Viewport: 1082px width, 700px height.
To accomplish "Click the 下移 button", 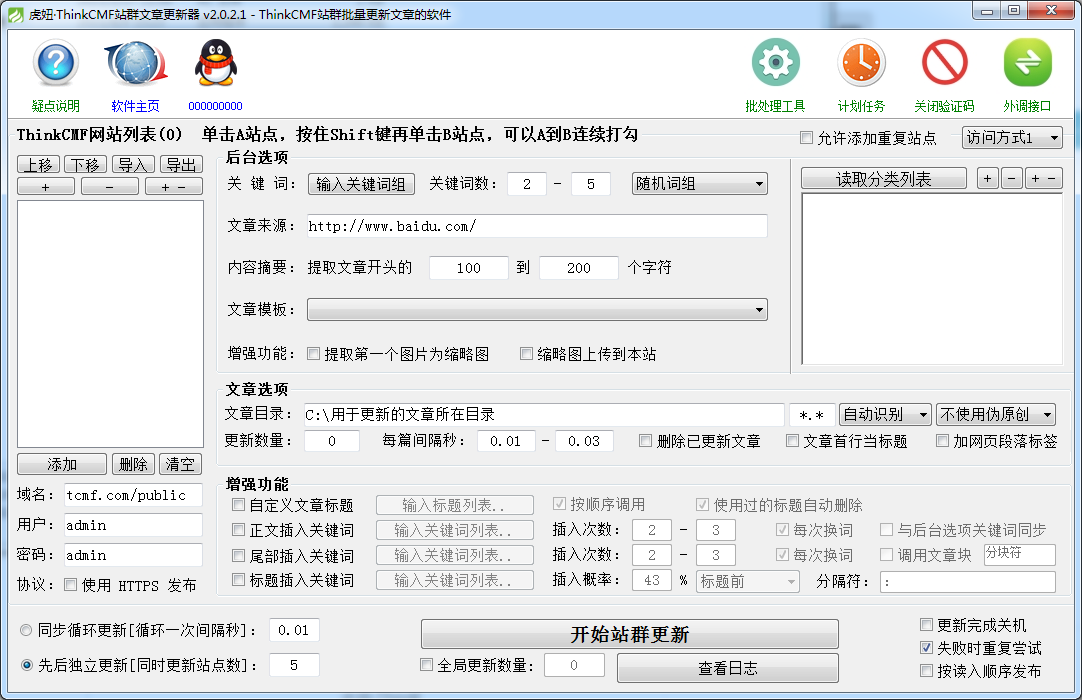I will (86, 164).
